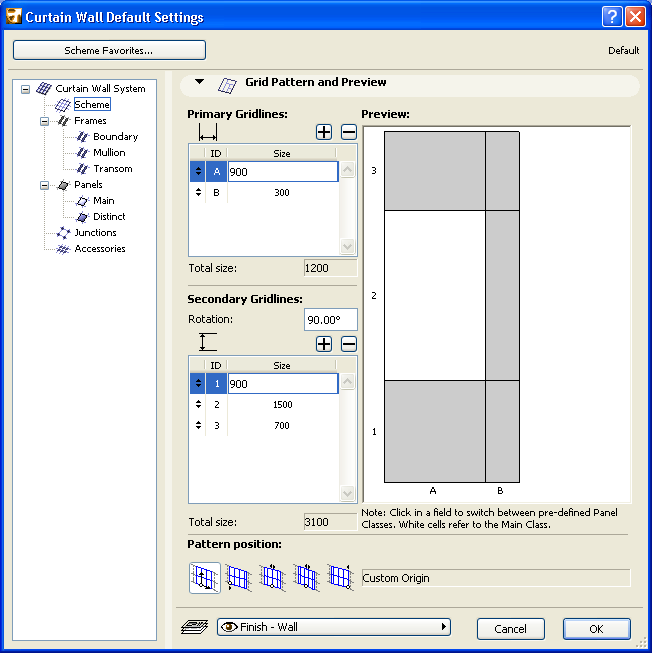This screenshot has width=652, height=653.
Task: Click the move handle of secondary row 2
Action: [x=198, y=404]
